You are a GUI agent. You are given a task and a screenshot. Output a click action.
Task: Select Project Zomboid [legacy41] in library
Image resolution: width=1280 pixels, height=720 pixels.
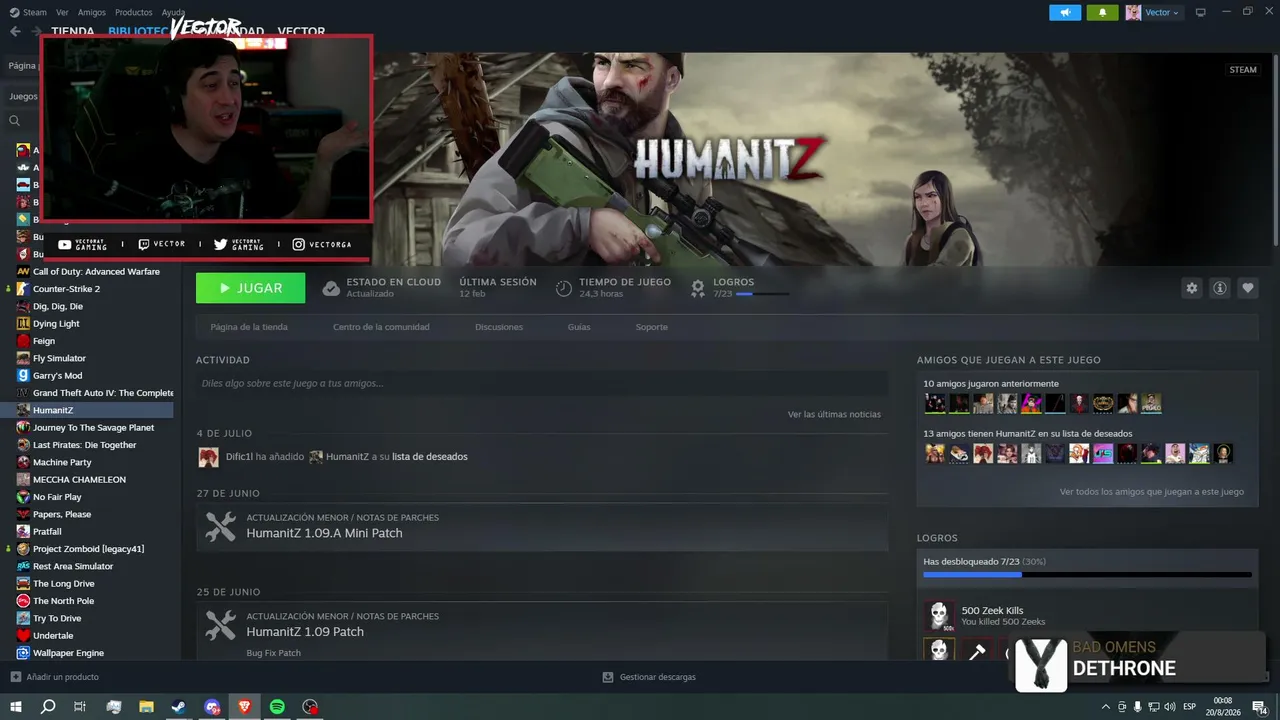click(x=87, y=549)
